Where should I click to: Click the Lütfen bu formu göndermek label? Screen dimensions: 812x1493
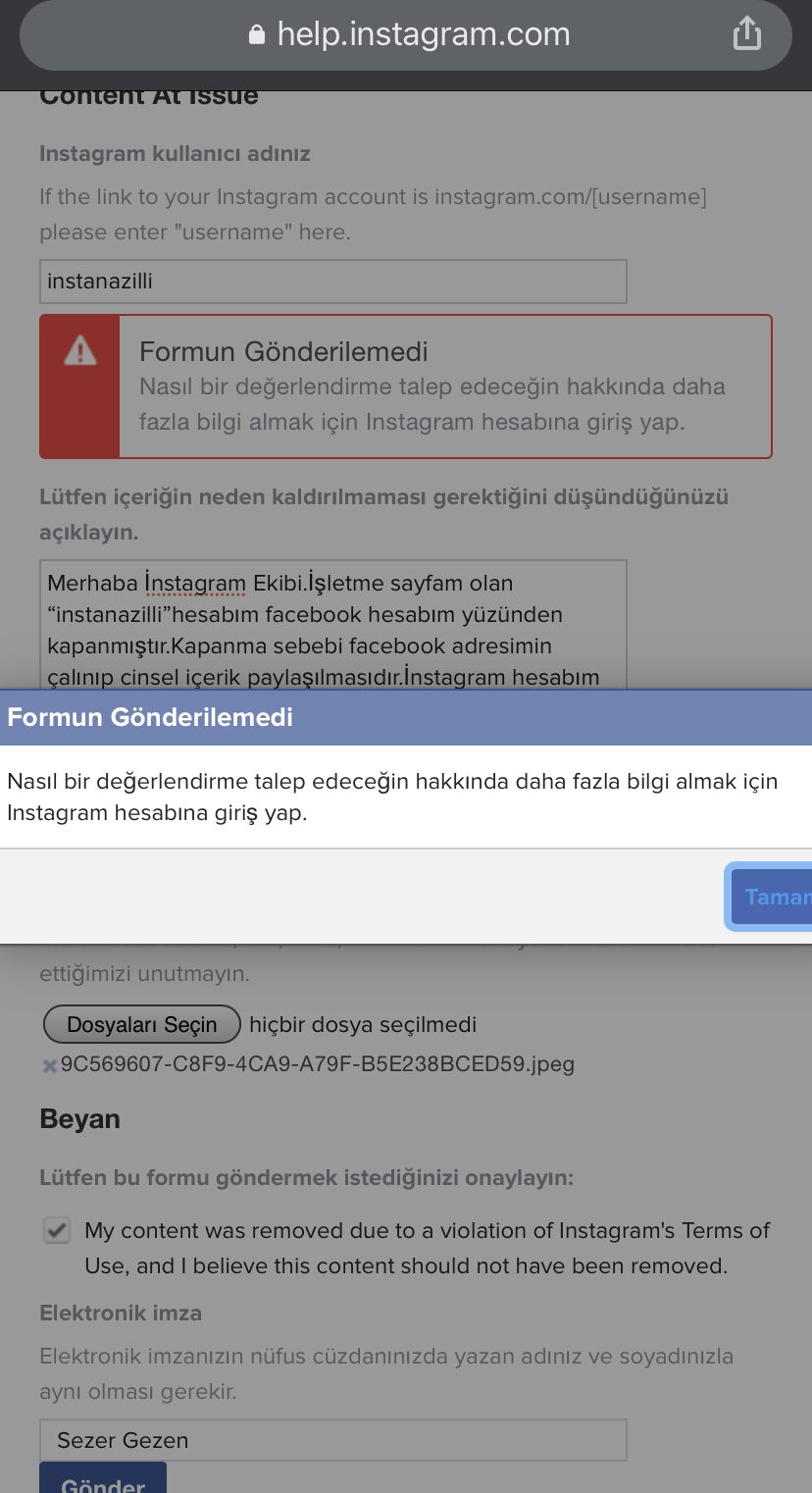click(306, 1177)
